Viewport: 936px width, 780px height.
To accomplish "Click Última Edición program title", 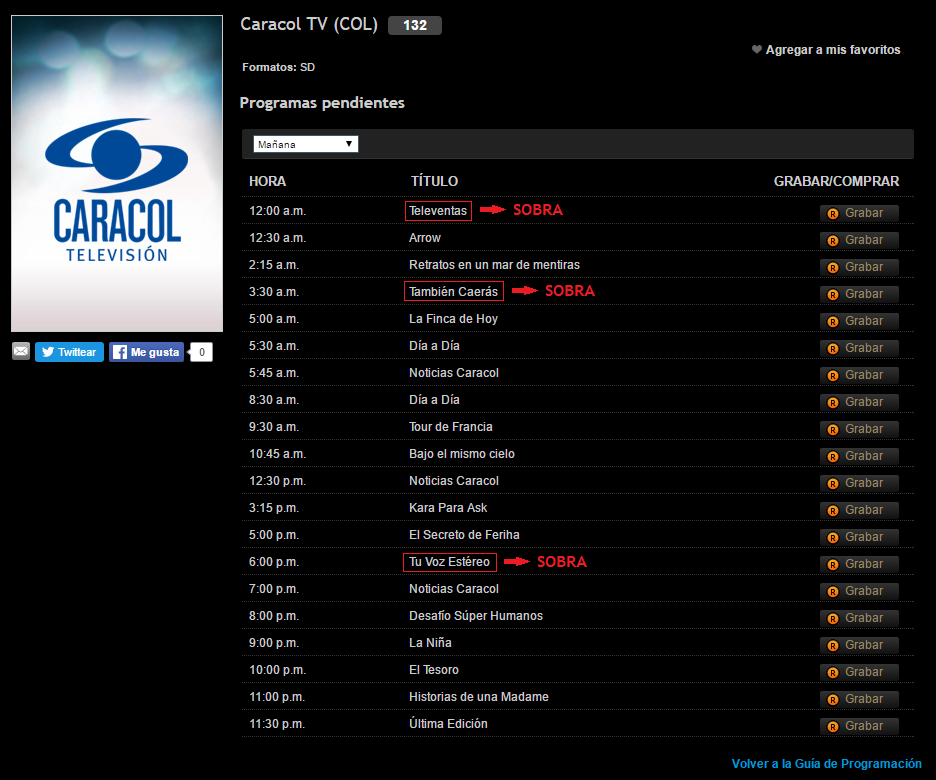I will (448, 723).
